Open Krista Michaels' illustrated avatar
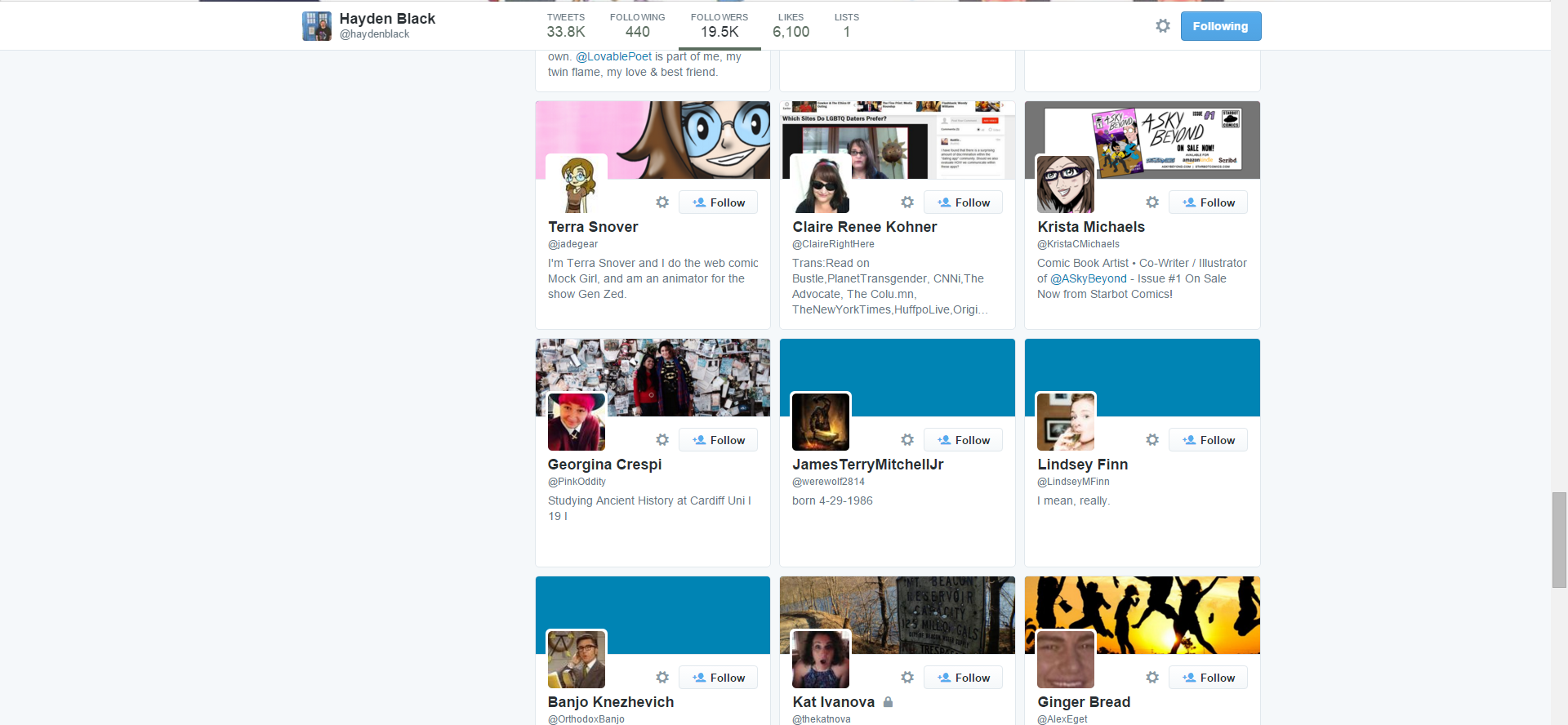The image size is (1568, 725). (1066, 185)
